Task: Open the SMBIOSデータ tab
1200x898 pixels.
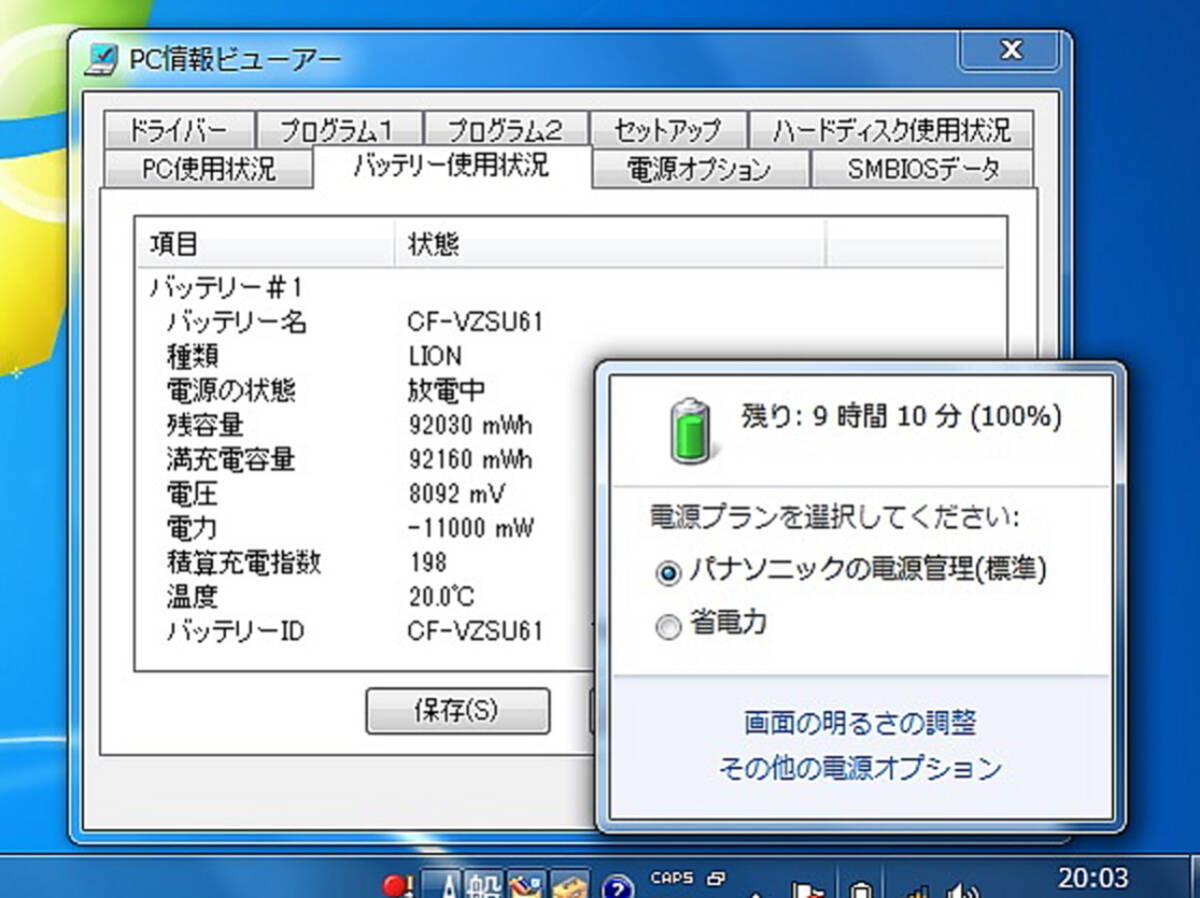Action: [x=922, y=169]
